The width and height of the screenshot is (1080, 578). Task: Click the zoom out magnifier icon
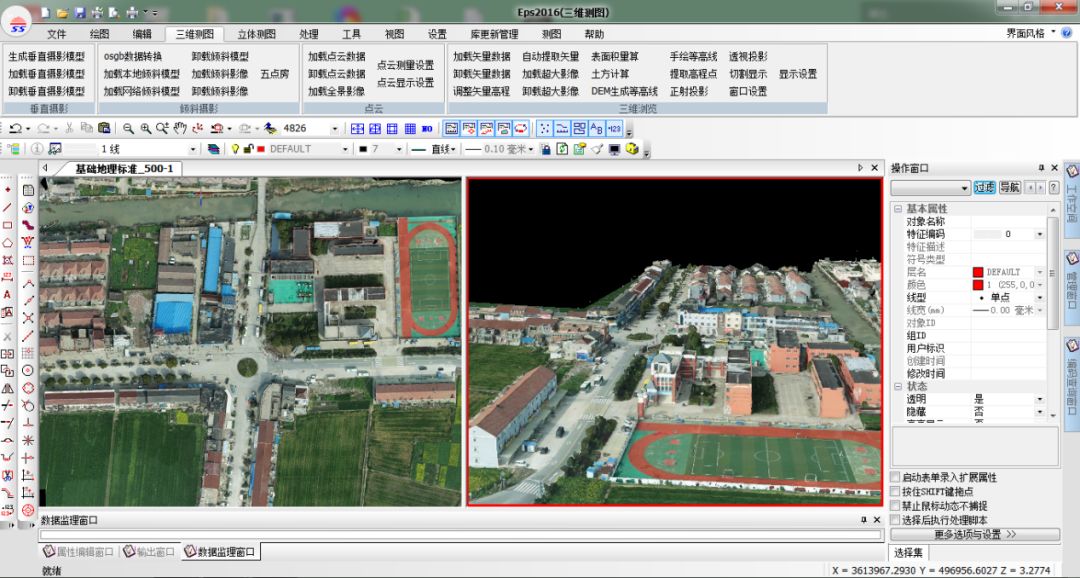click(x=129, y=129)
